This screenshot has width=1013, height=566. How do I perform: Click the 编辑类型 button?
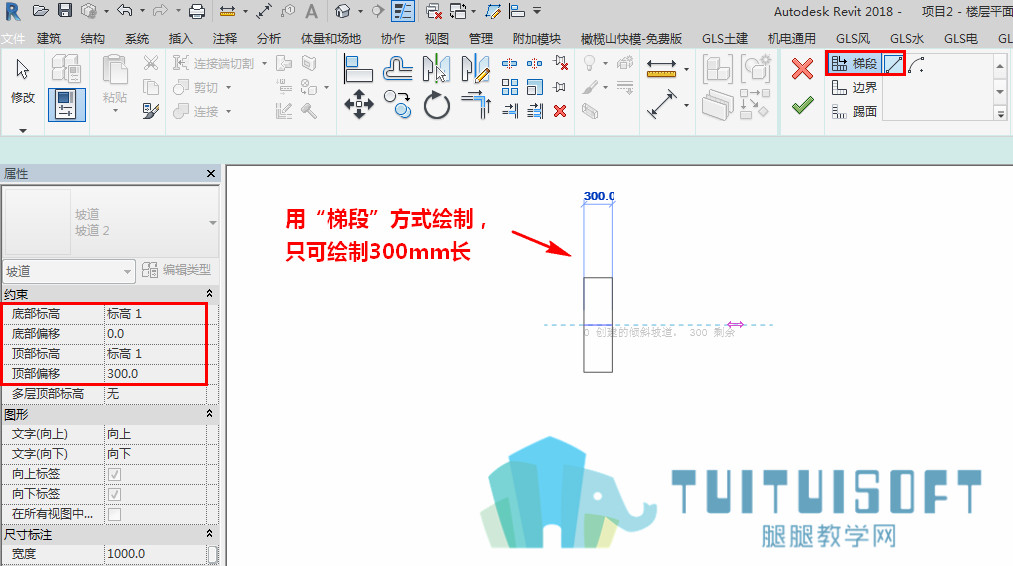click(177, 270)
